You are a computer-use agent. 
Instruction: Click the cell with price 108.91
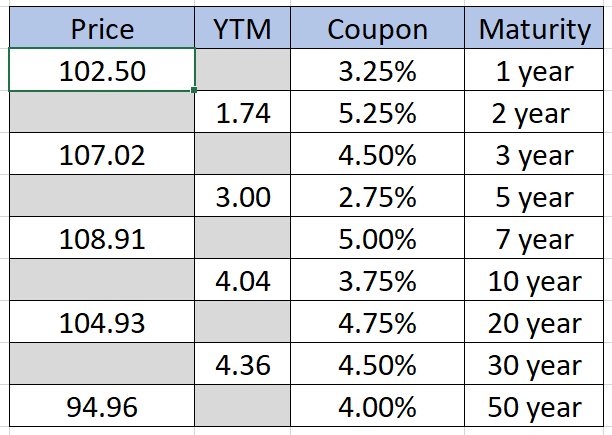click(102, 240)
